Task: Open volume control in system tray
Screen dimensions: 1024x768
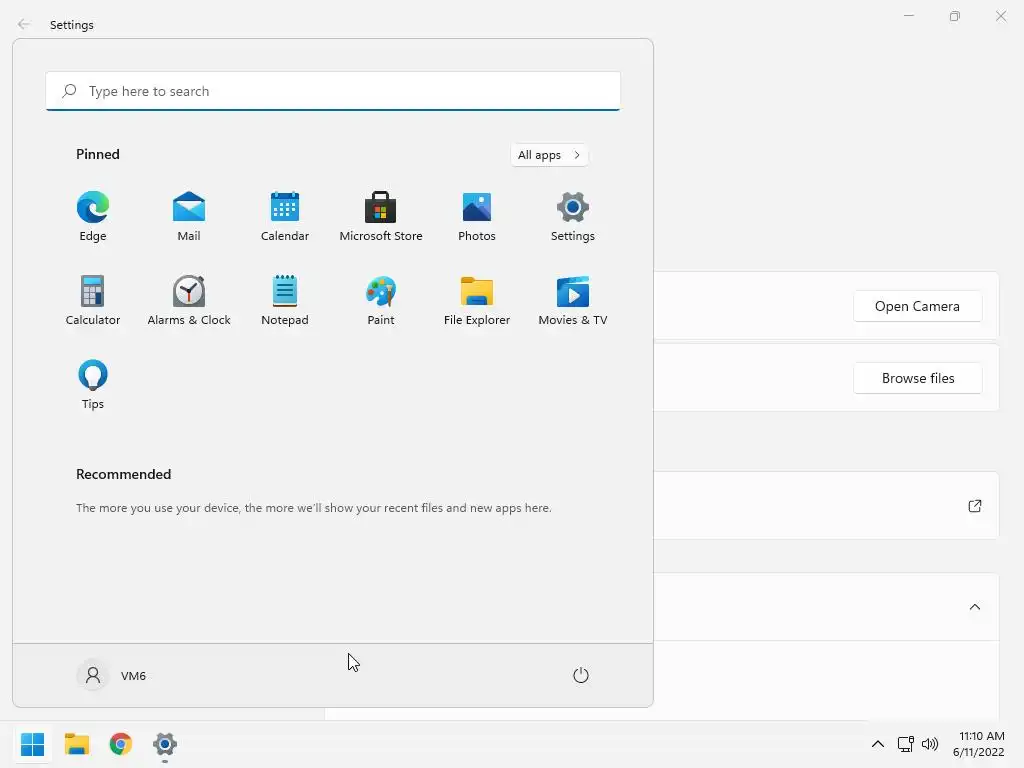Action: coord(929,744)
